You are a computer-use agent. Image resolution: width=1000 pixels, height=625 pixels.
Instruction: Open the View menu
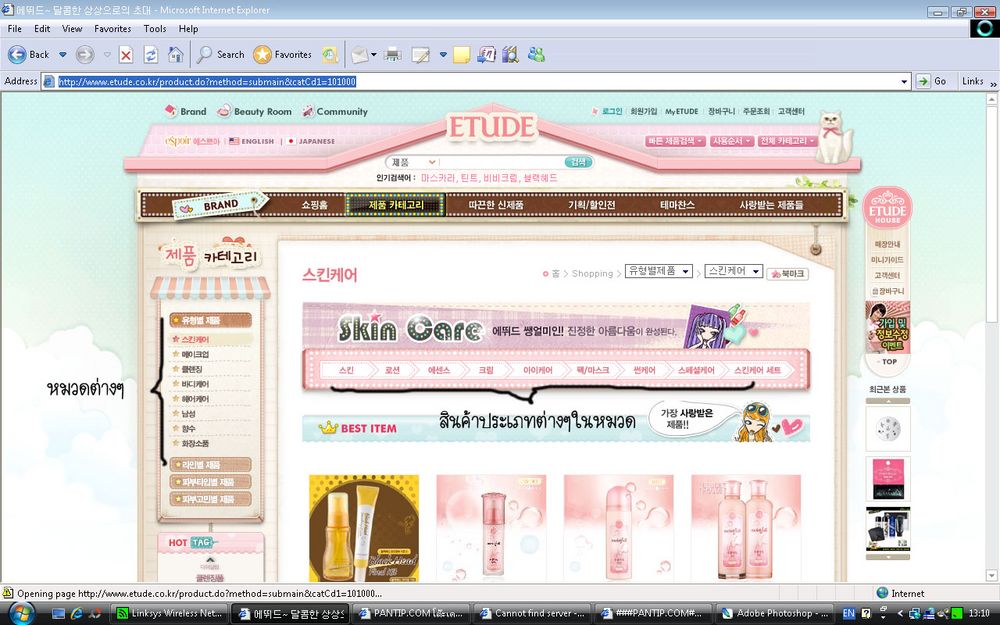pyautogui.click(x=72, y=29)
